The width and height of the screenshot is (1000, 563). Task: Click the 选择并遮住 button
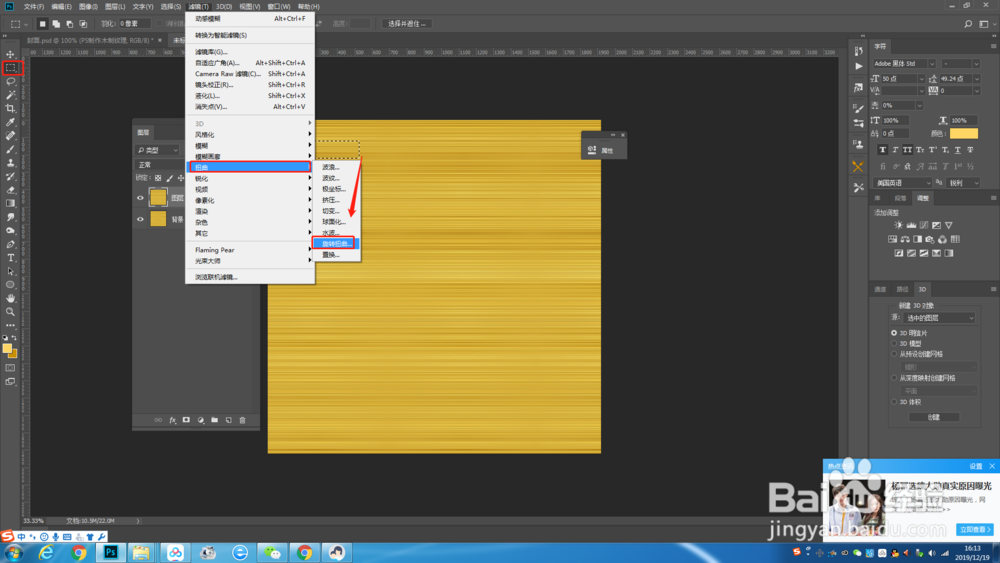tap(407, 24)
